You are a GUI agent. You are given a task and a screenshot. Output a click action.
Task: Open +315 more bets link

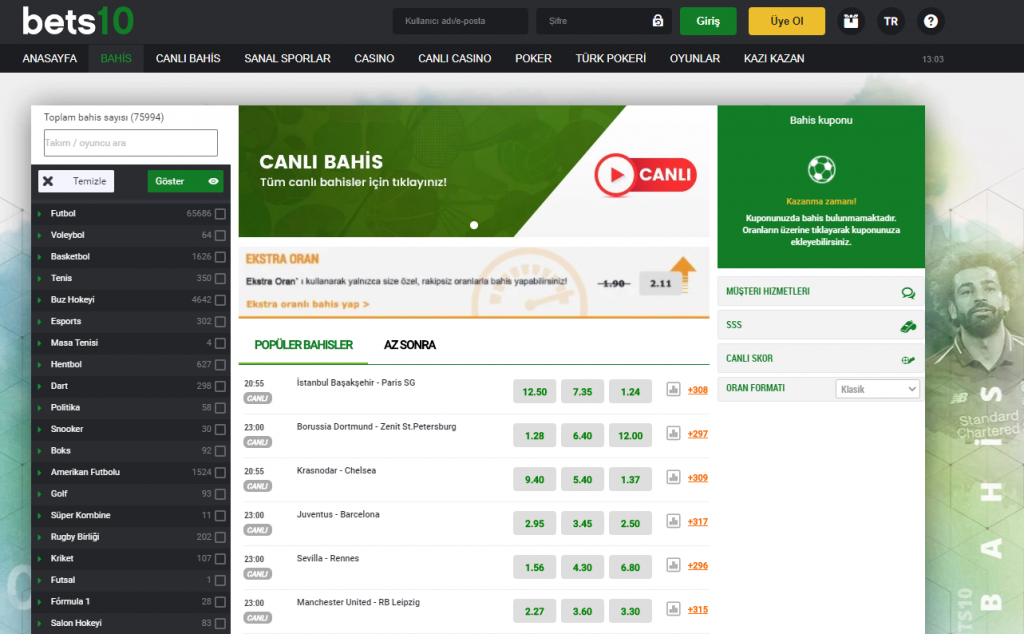(697, 609)
